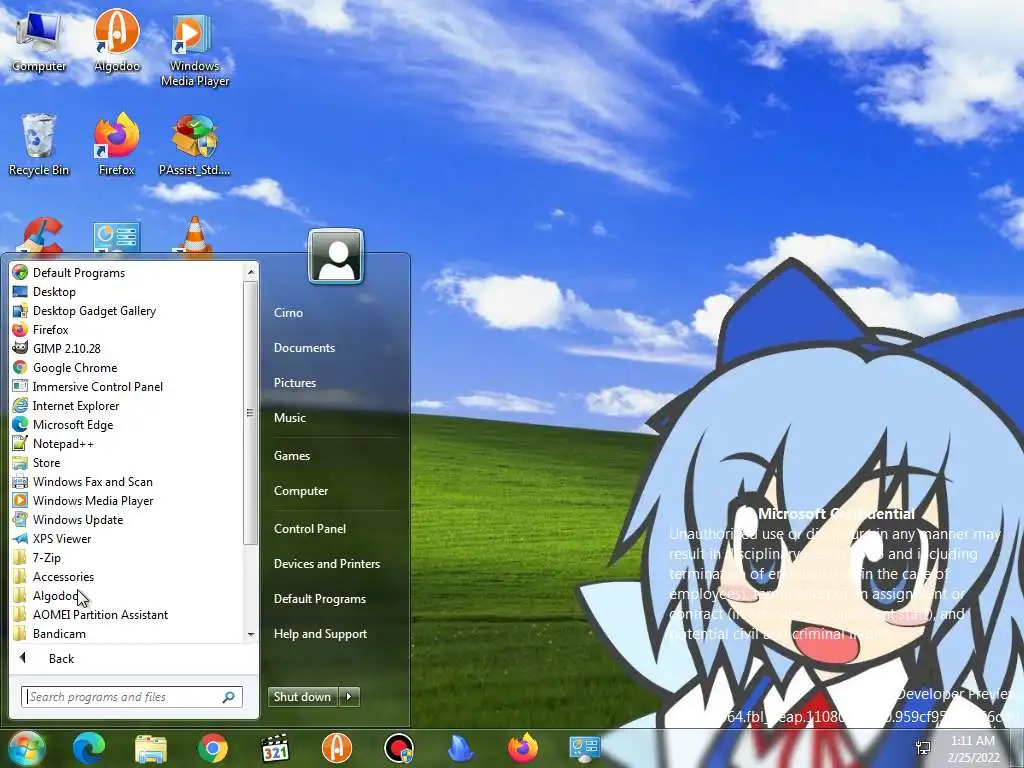Launch Algodoo from the taskbar

pos(337,748)
